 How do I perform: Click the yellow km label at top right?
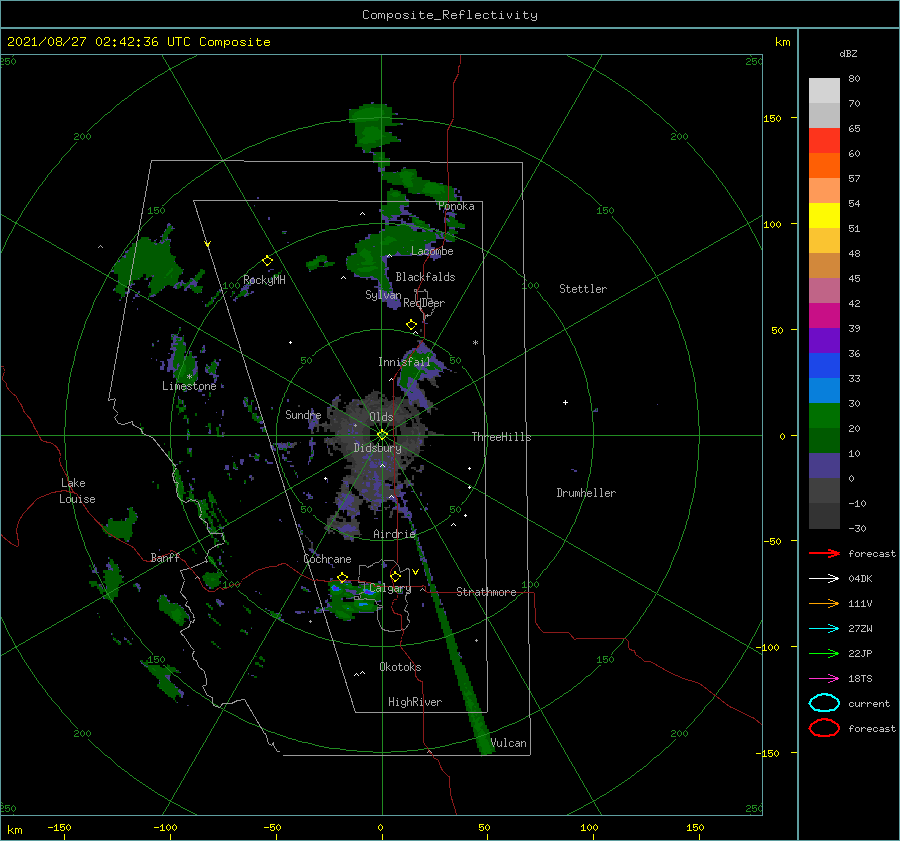(782, 42)
